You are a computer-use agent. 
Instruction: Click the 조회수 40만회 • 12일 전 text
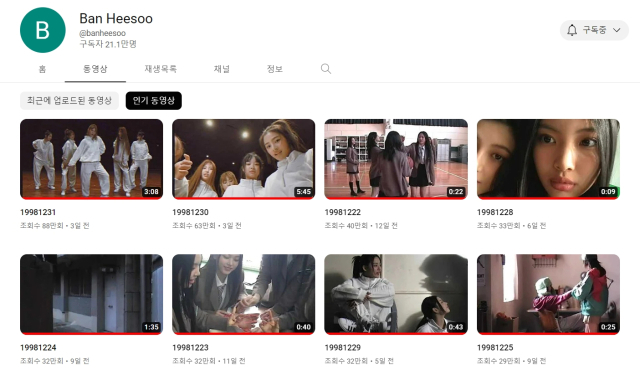pos(361,226)
